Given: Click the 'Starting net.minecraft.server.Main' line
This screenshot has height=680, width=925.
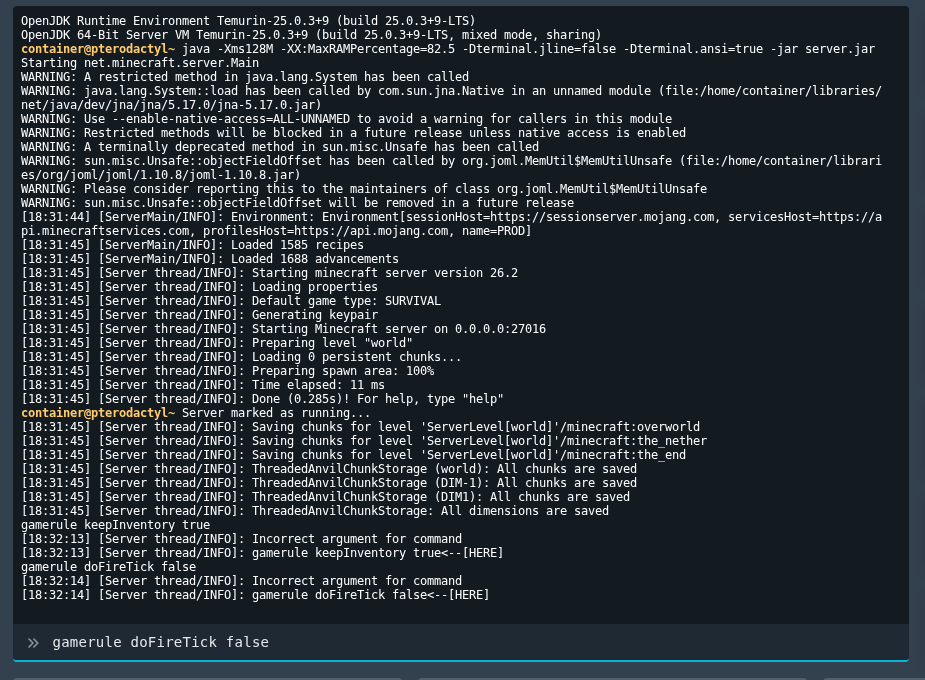Looking at the screenshot, I should click(x=140, y=63).
